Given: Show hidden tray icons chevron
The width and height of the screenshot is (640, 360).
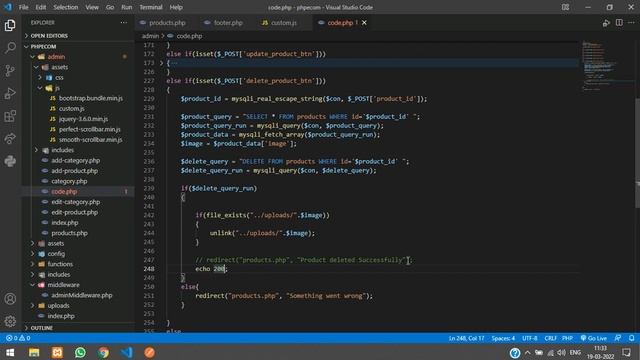Looking at the screenshot, I should point(528,353).
